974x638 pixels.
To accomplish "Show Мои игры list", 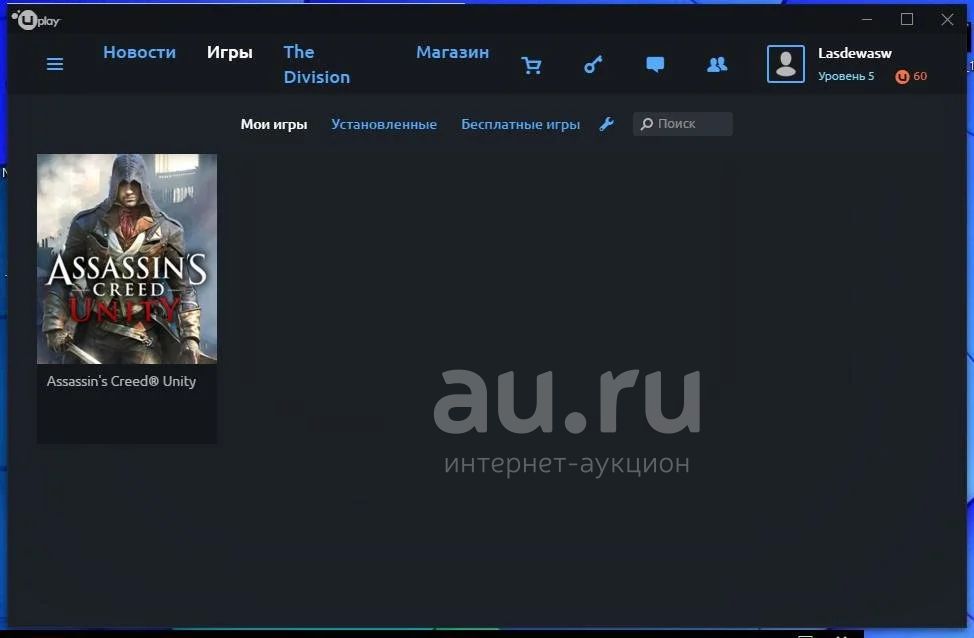I will pyautogui.click(x=274, y=124).
